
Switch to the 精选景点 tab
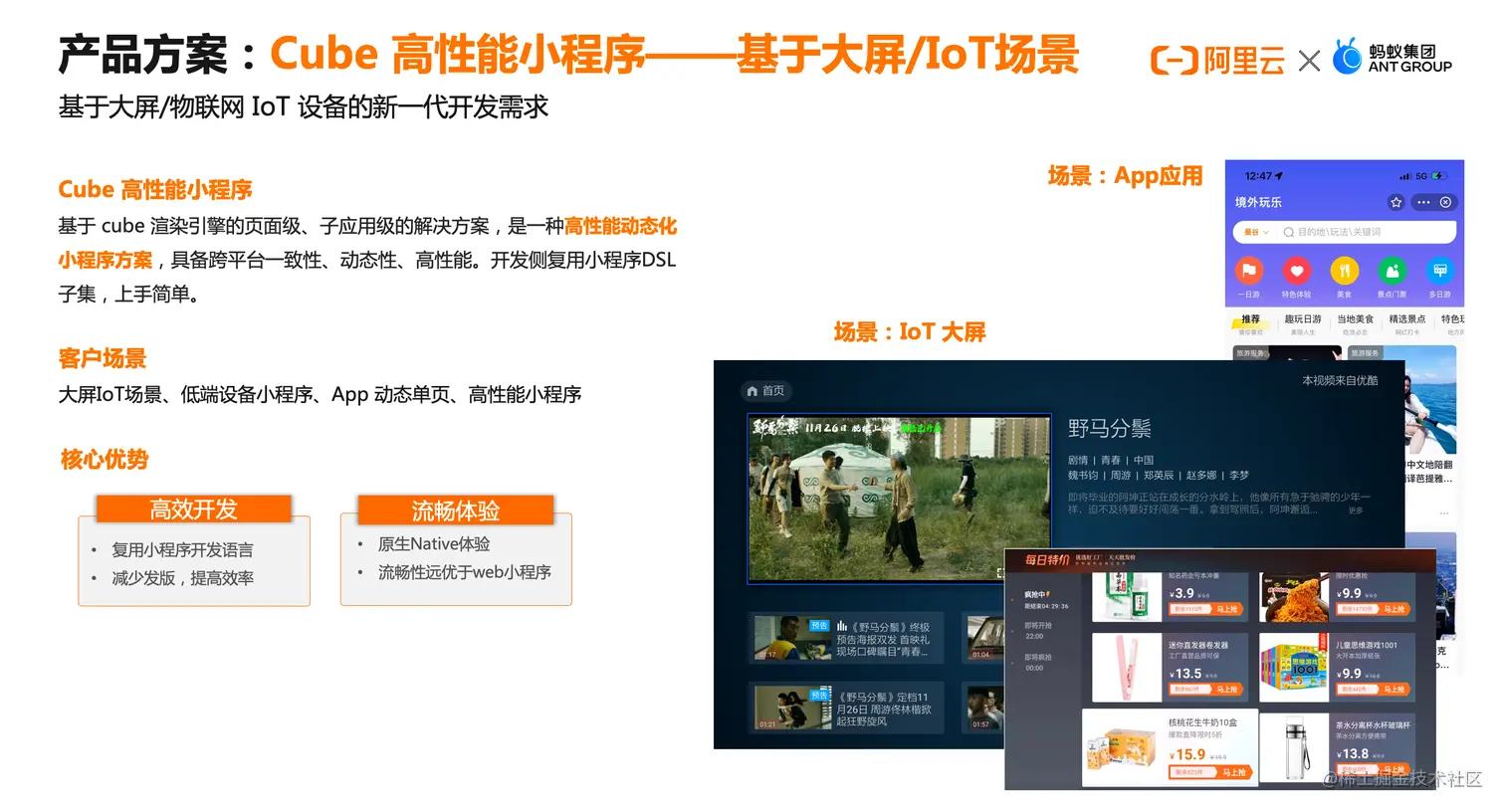click(1407, 319)
